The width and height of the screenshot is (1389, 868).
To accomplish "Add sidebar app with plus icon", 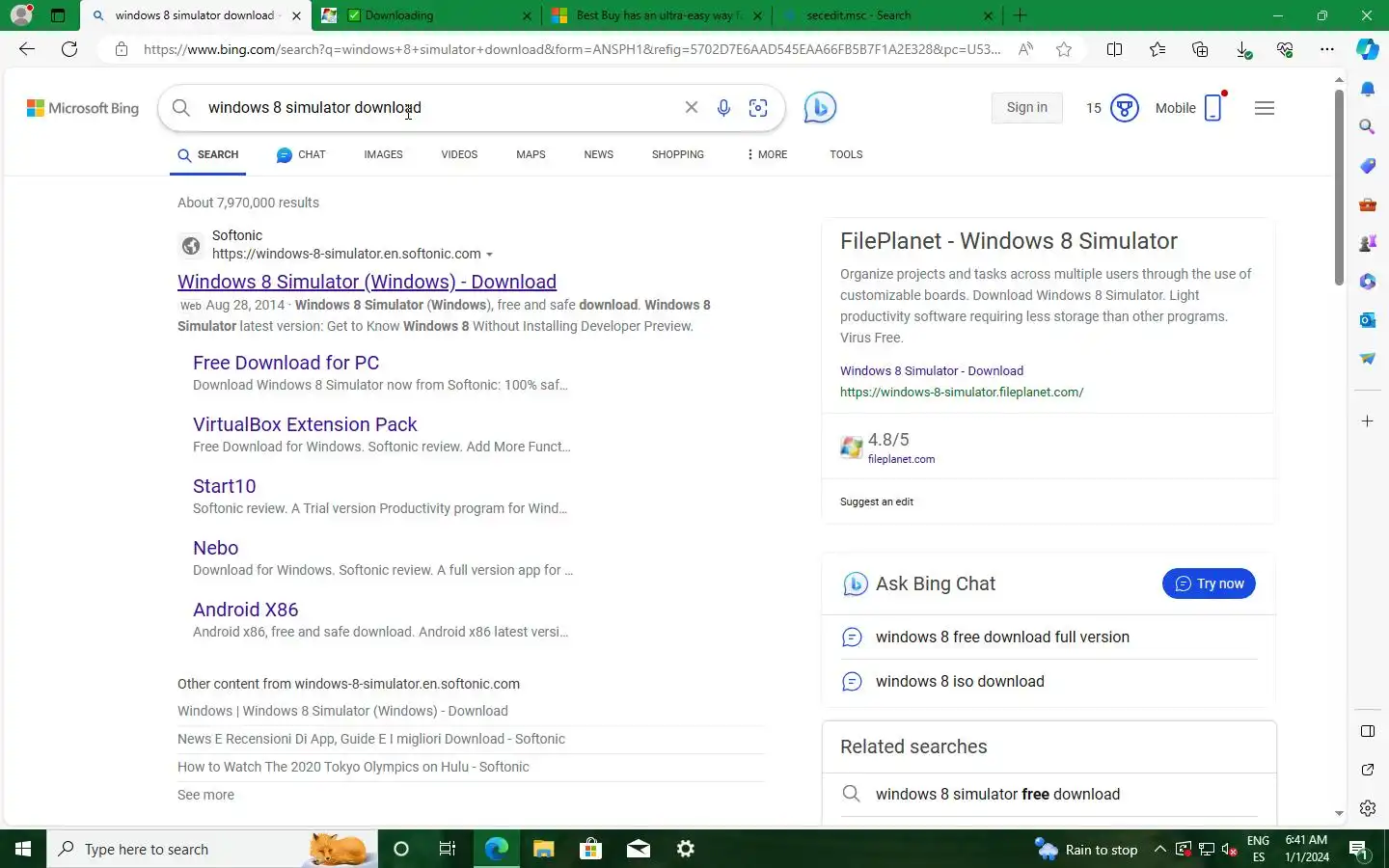I will (1368, 421).
